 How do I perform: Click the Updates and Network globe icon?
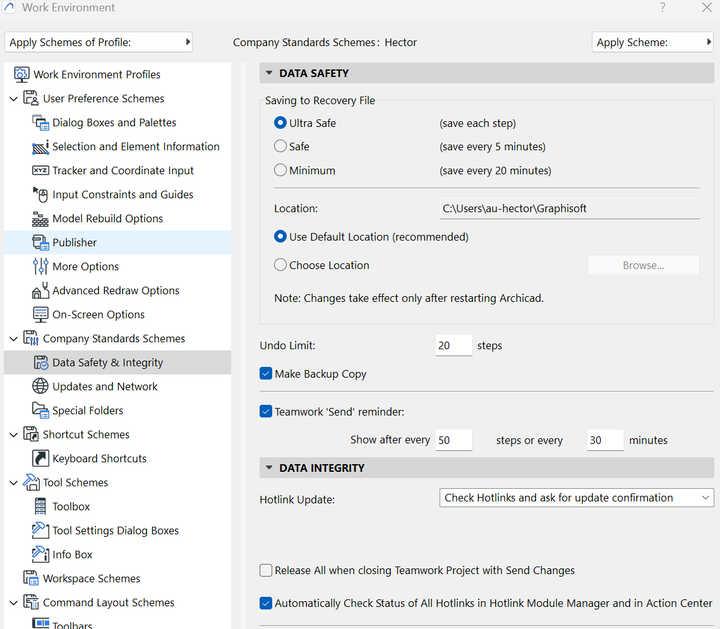coord(41,387)
